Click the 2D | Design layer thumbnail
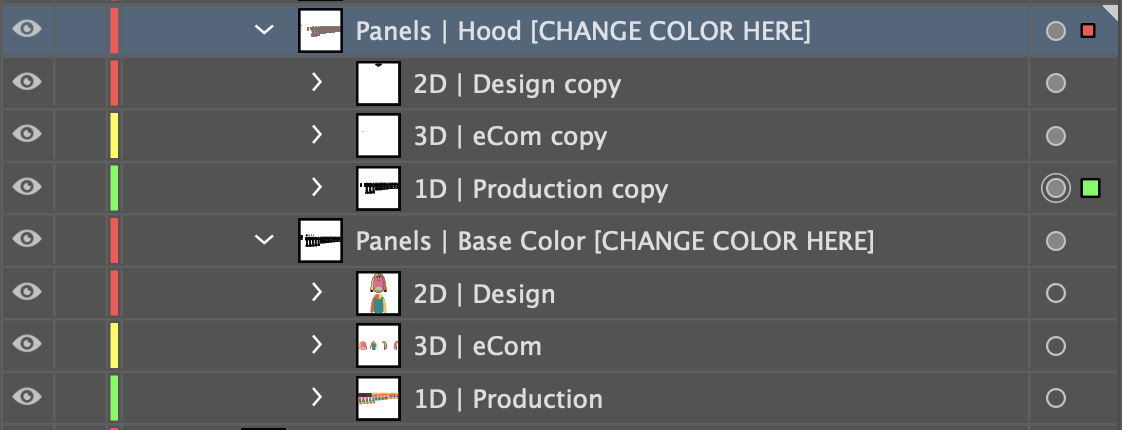 (378, 294)
